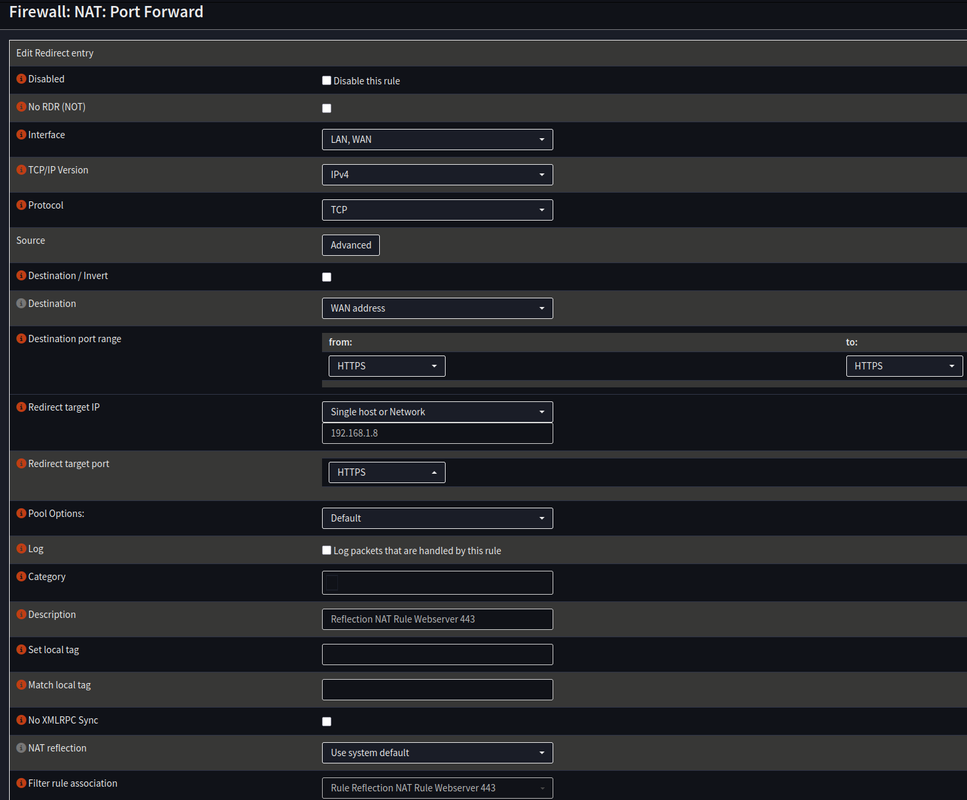
Task: Click the 'Edit Redirect entry' section header
Action: (55, 53)
